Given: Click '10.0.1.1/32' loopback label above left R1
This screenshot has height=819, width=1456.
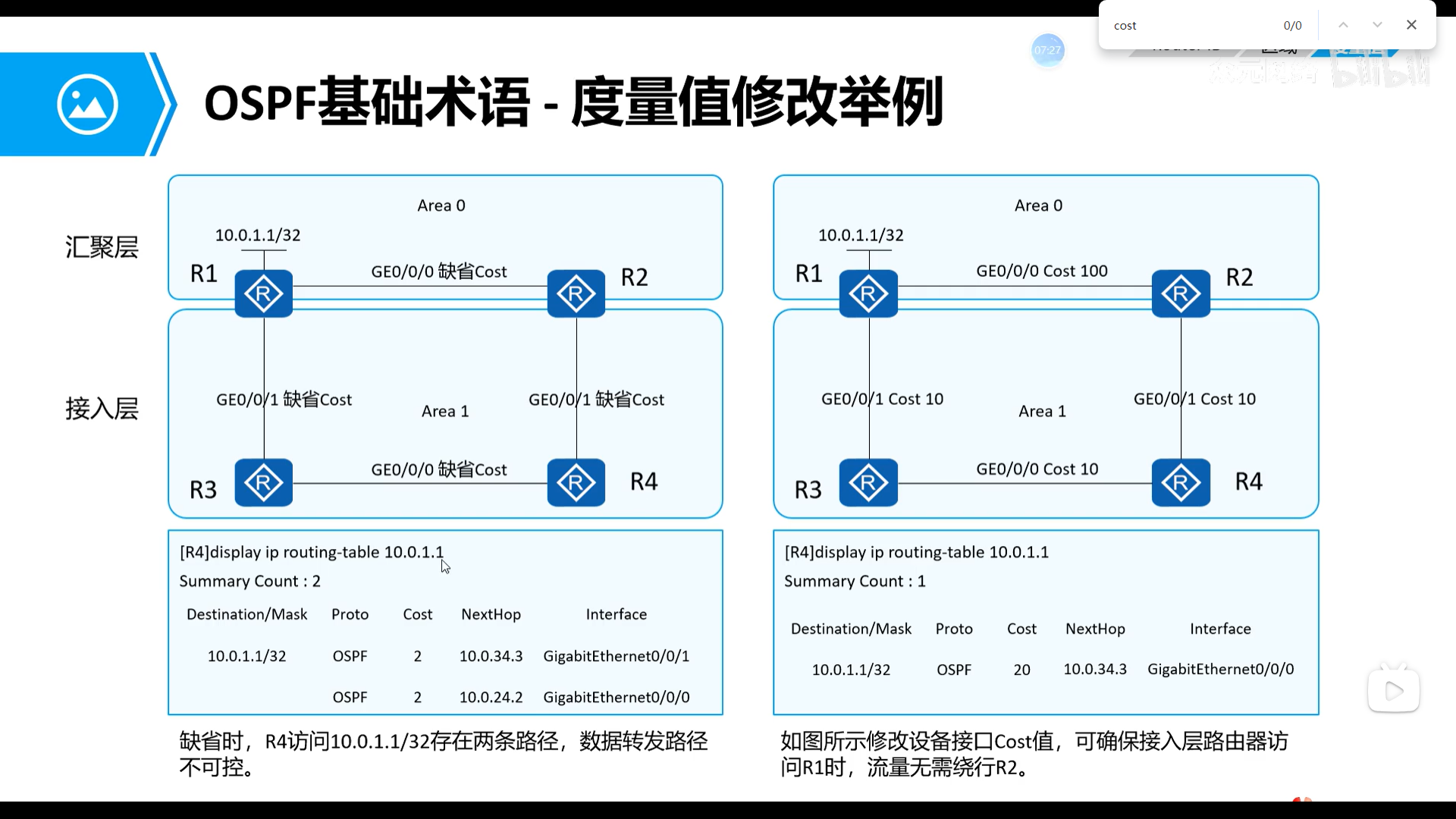Looking at the screenshot, I should [x=258, y=235].
